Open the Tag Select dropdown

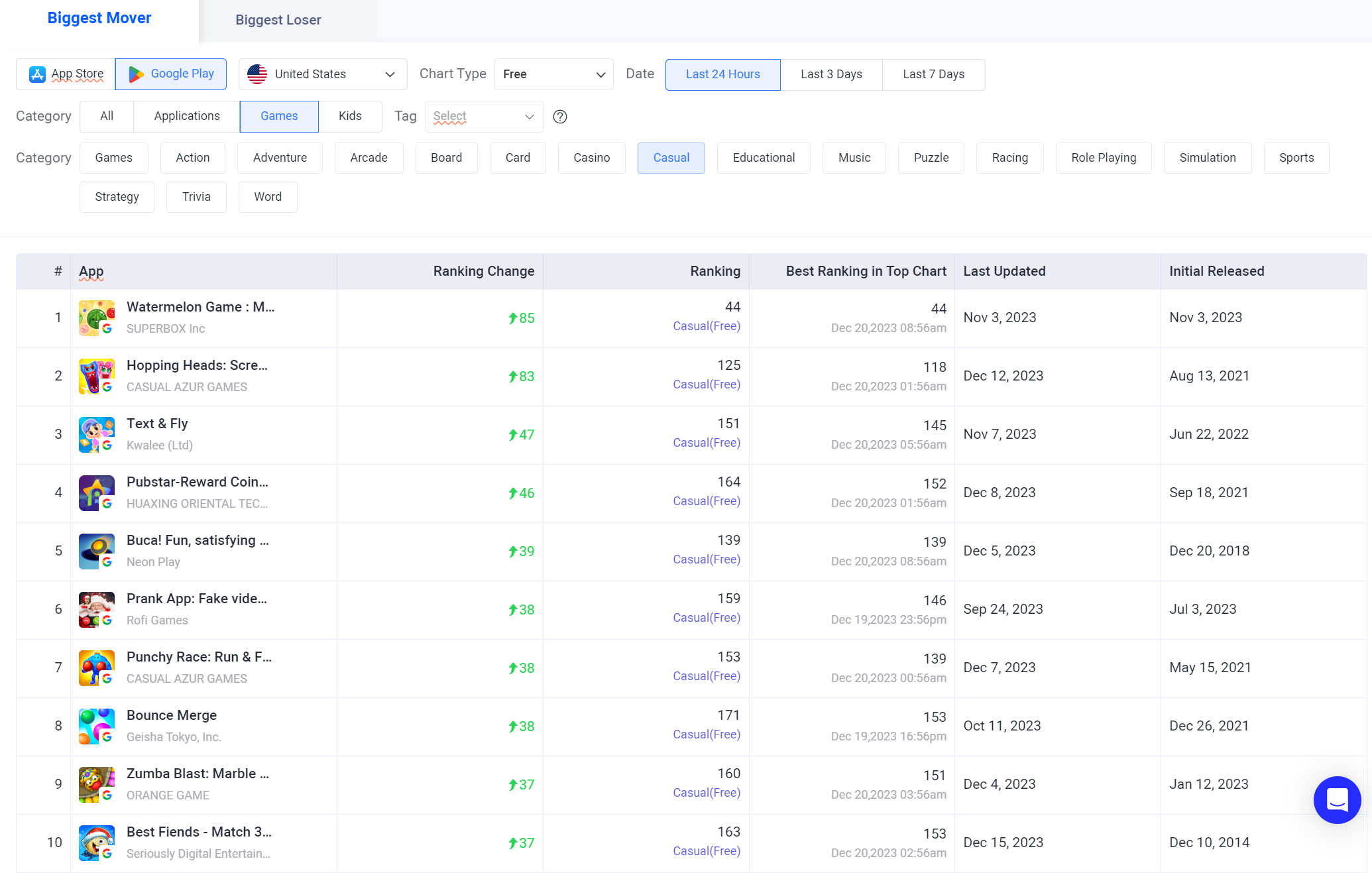485,117
